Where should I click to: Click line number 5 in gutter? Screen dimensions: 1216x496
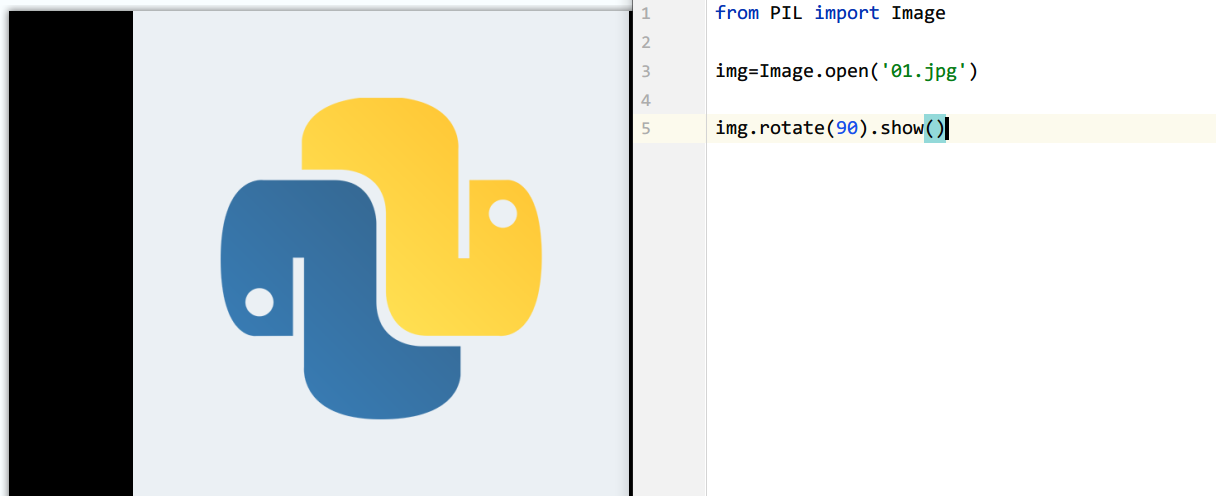[x=645, y=129]
